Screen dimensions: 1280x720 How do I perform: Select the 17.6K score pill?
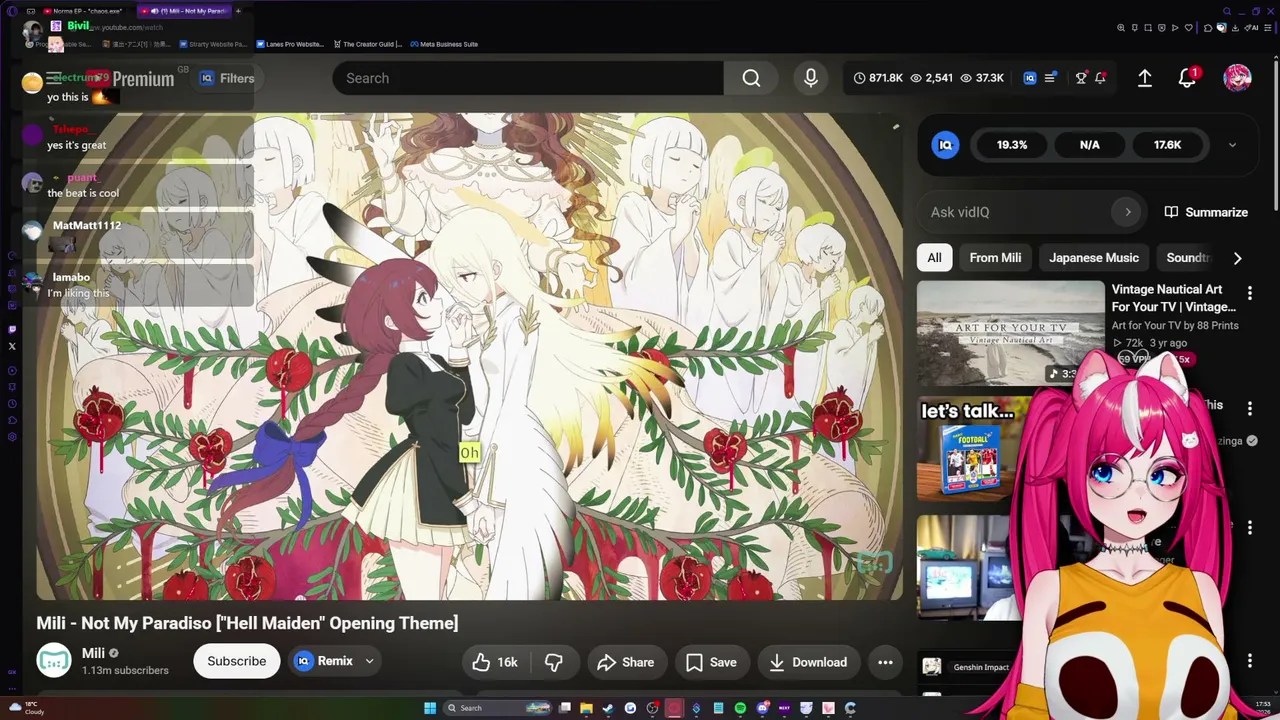tap(1167, 145)
